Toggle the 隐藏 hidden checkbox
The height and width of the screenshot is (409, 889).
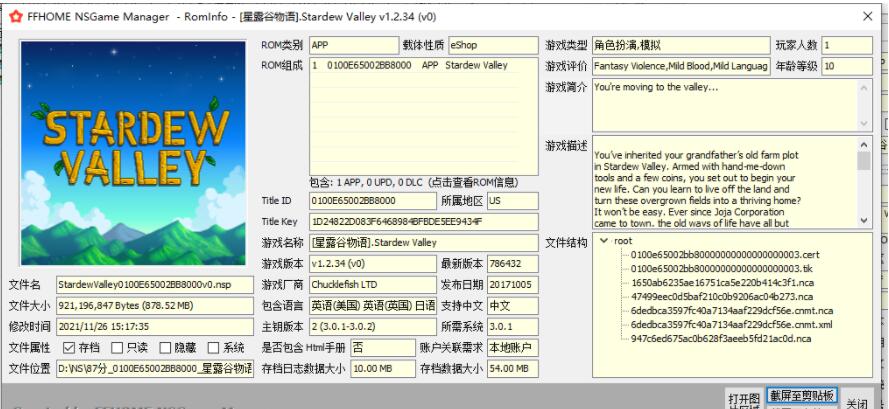[165, 347]
